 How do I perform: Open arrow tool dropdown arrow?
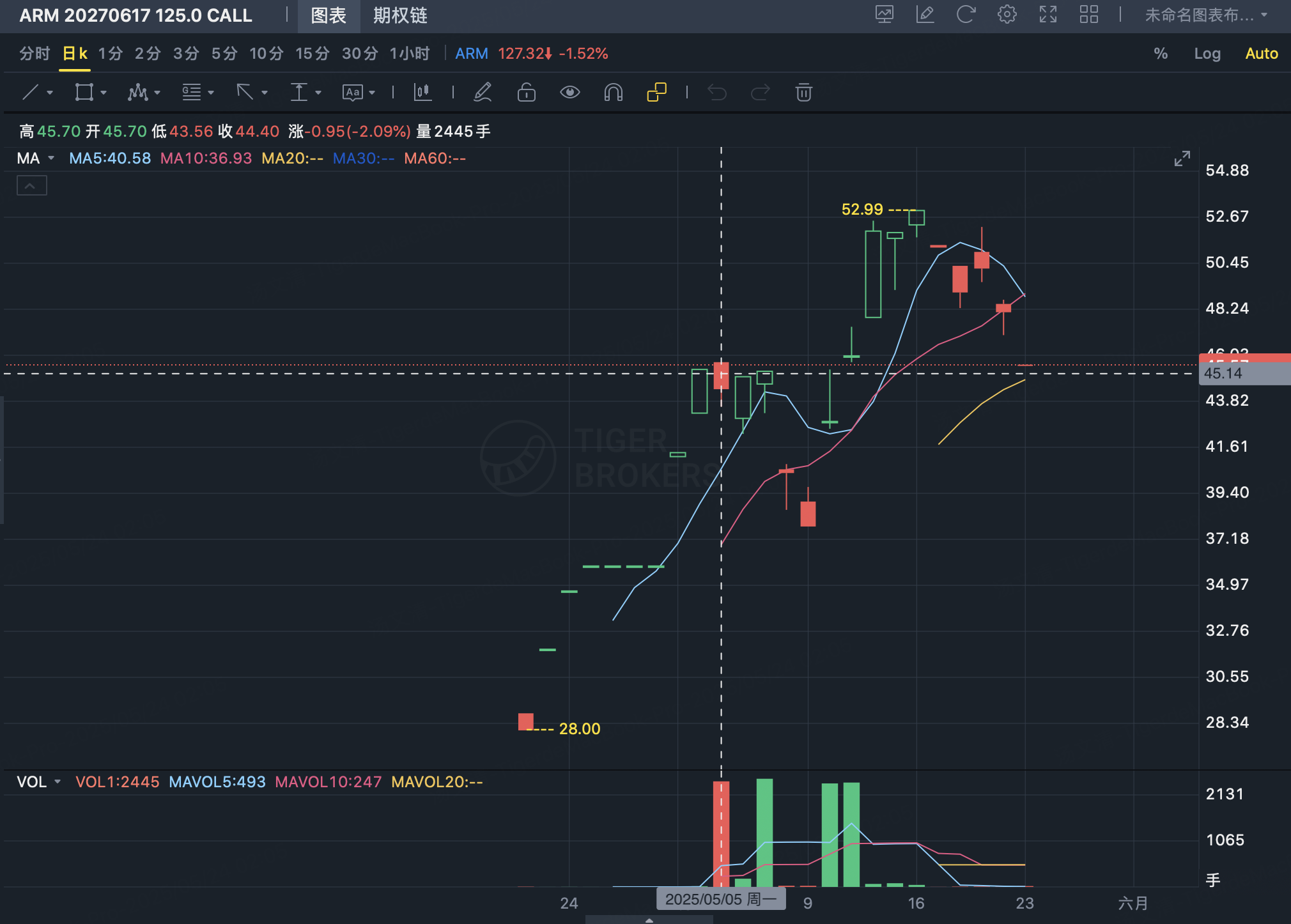click(265, 93)
